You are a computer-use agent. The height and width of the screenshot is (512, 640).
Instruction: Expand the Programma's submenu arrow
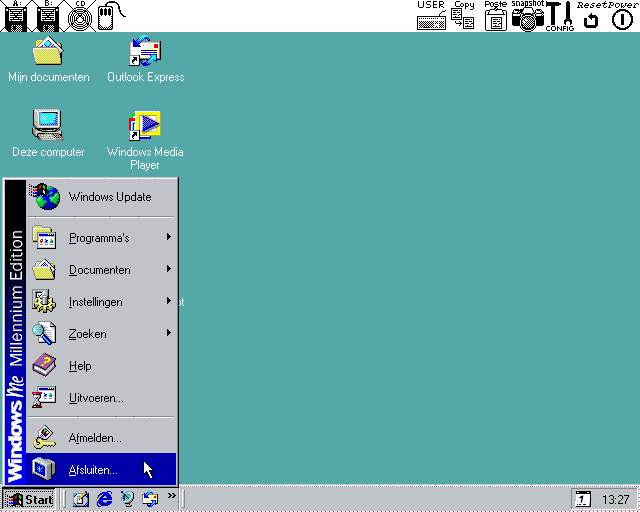pos(169,237)
